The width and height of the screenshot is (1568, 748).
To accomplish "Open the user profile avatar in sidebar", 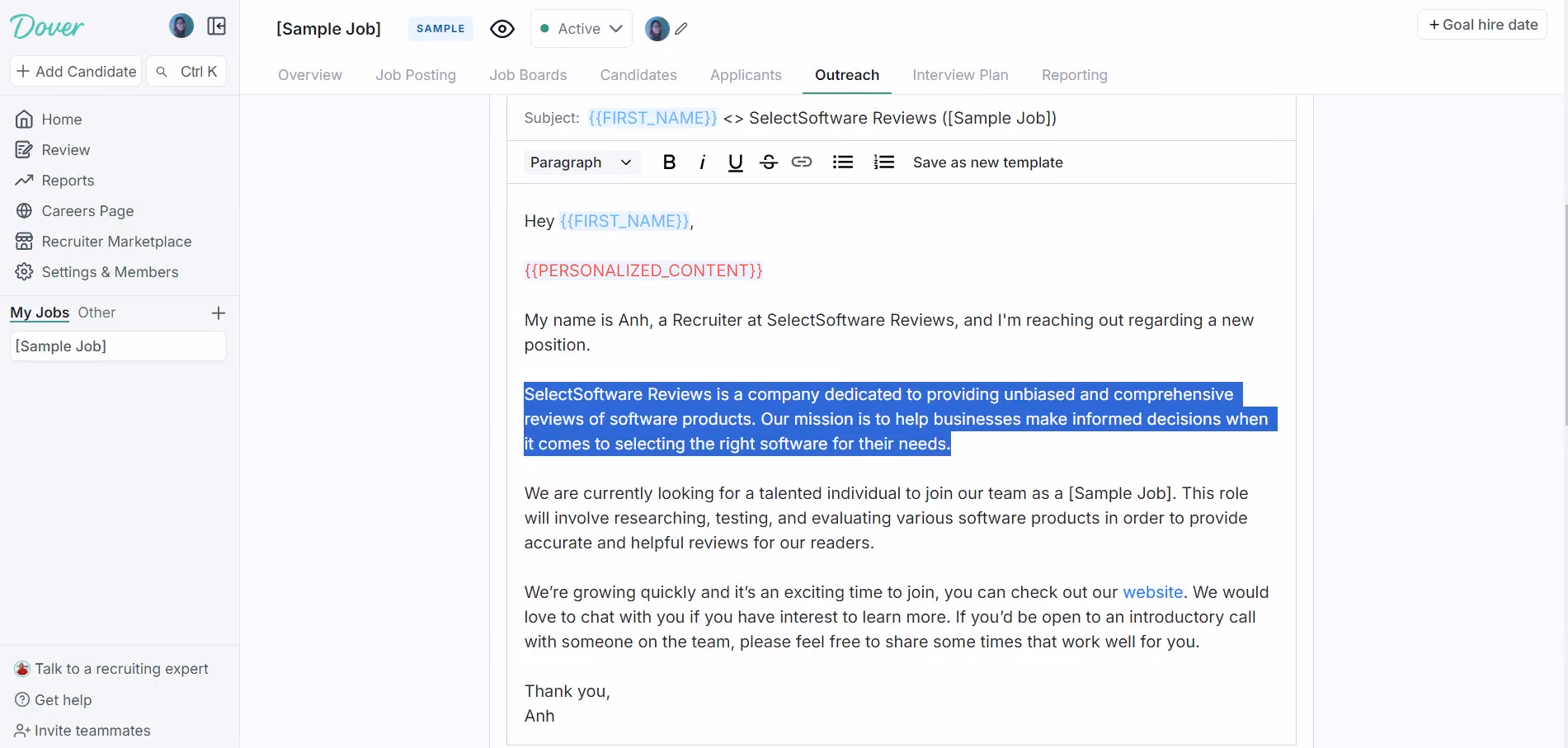I will 181,26.
